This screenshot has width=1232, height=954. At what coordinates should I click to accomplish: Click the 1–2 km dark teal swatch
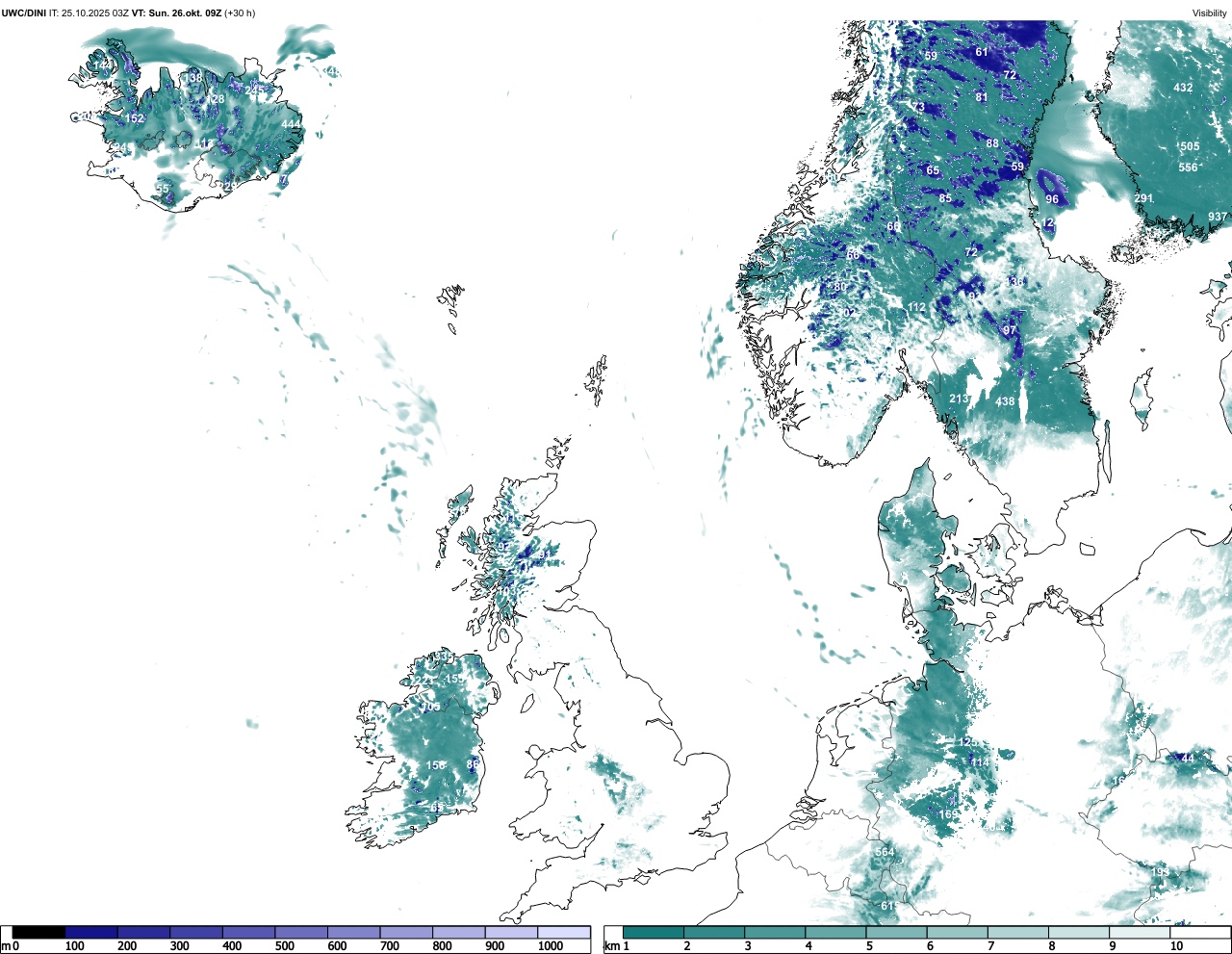pos(654,932)
